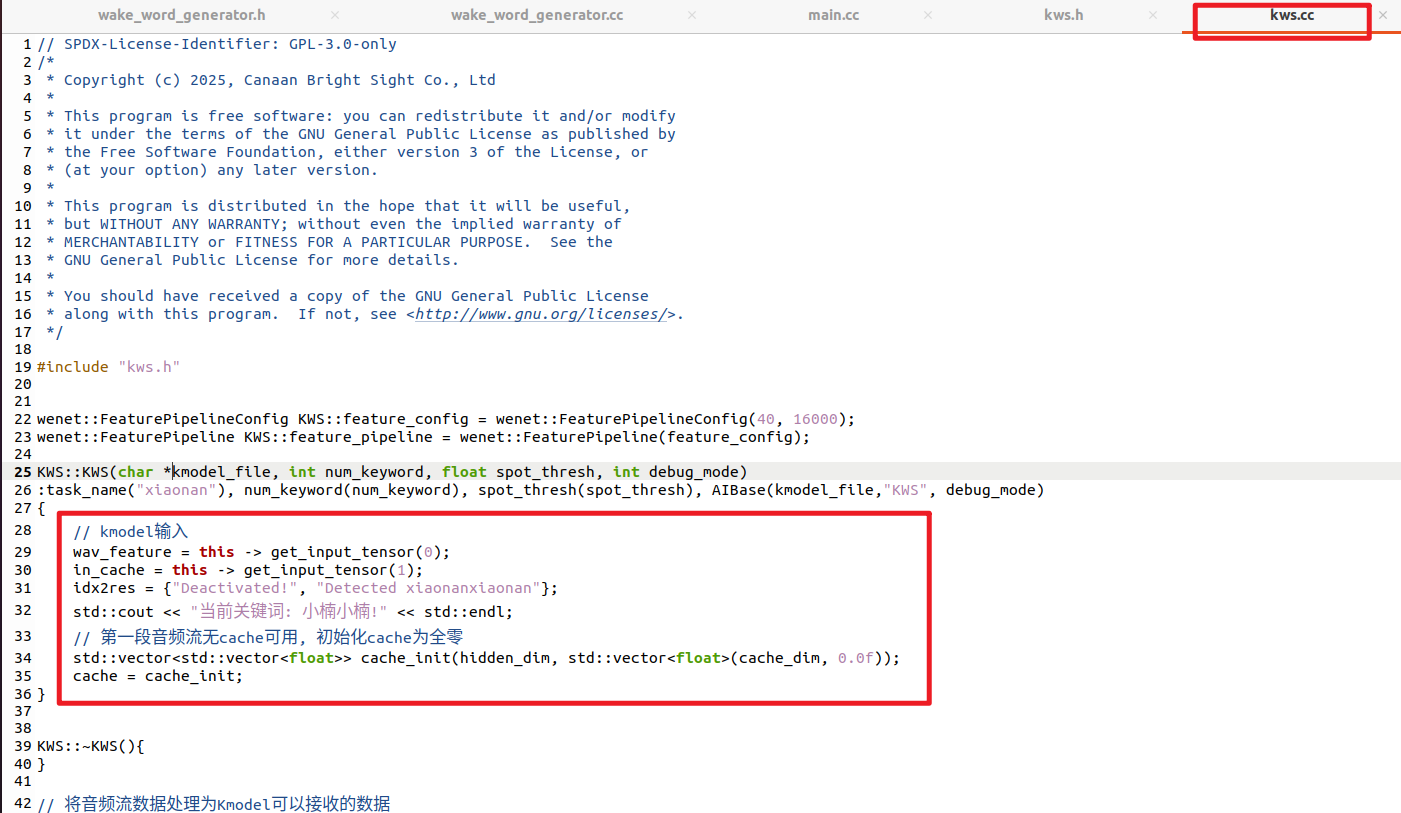Screen dimensions: 1401x813
Task: Click the cache = cache_init statement
Action: coord(157,676)
